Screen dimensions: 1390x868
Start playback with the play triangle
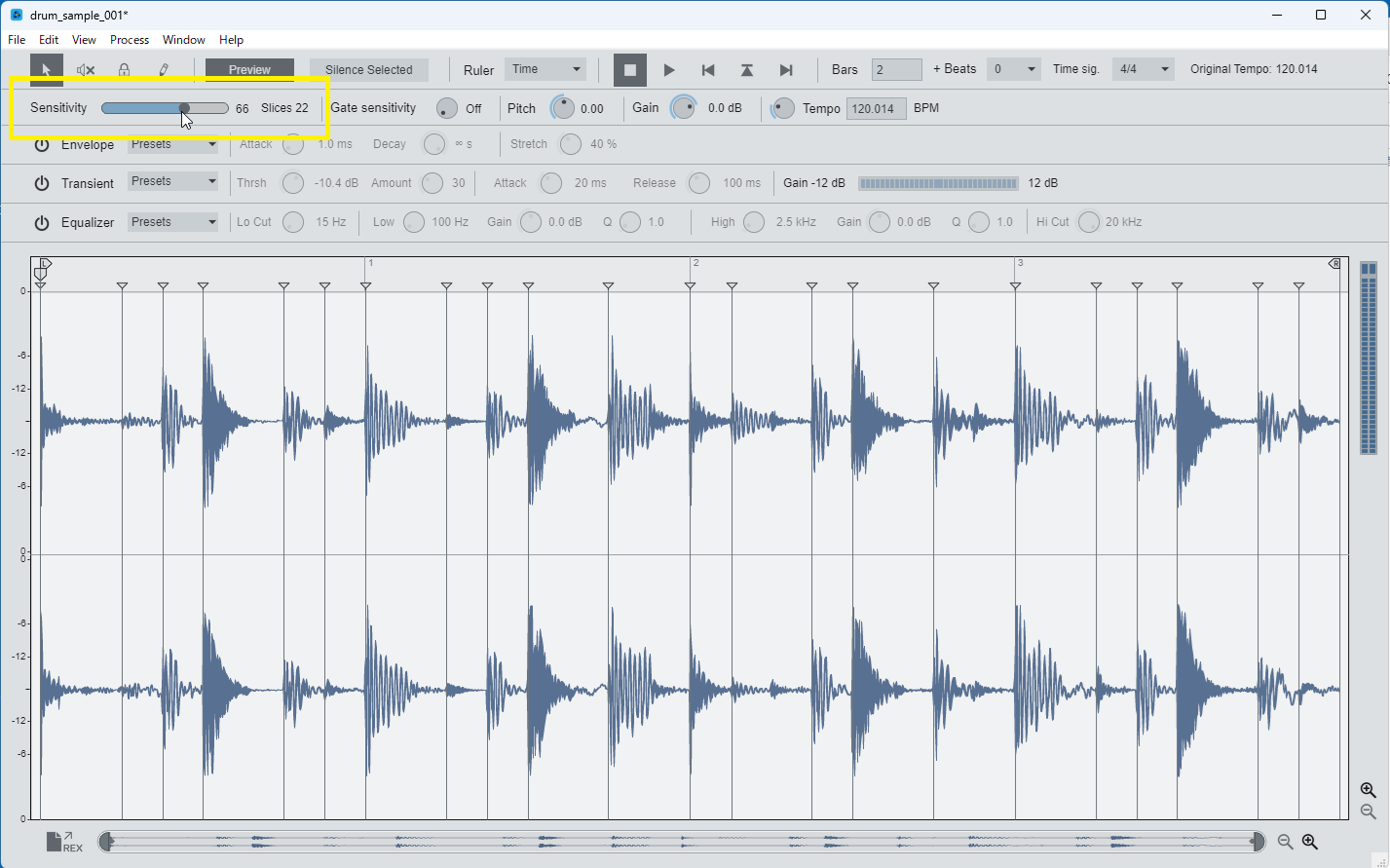[x=669, y=70]
